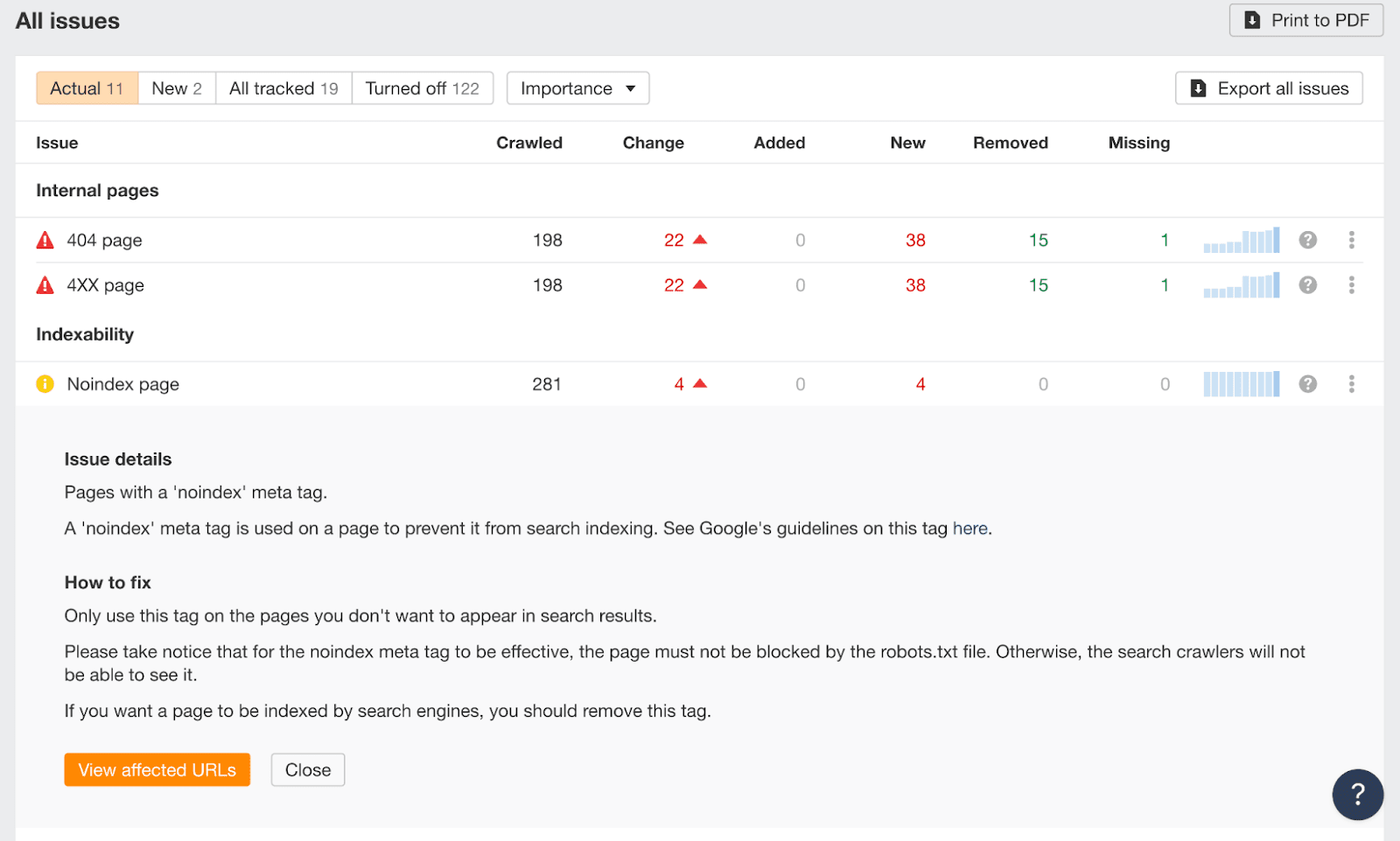Click the 4XX page sparkline chart
Screen dimensions: 1400x841
(1241, 284)
